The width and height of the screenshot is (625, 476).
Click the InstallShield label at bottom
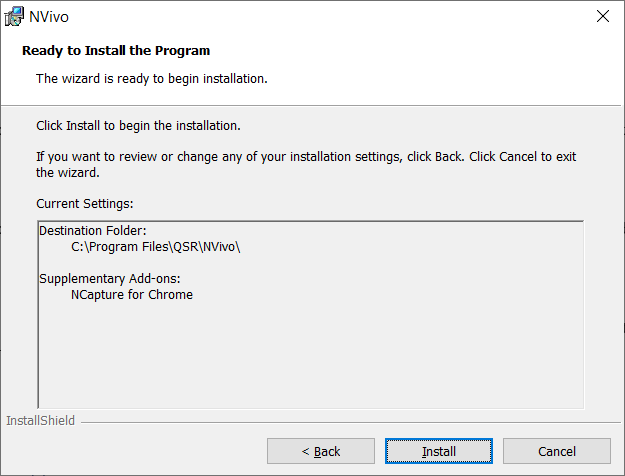tap(40, 421)
